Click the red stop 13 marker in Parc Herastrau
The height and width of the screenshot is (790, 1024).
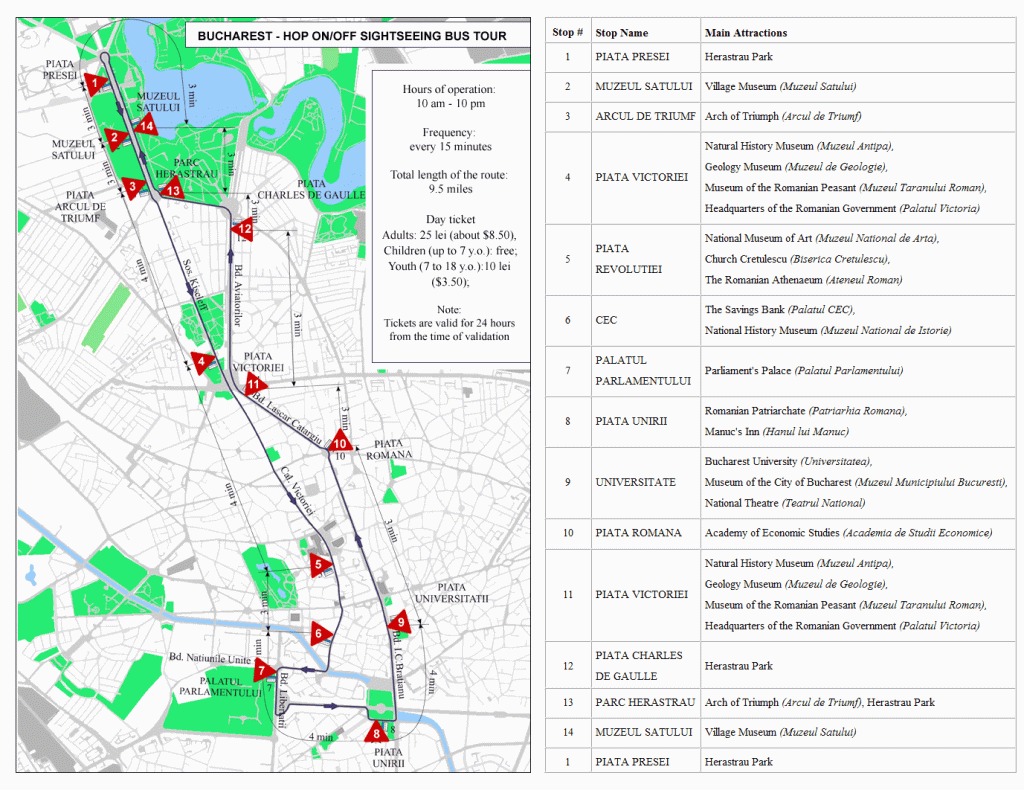coord(173,189)
